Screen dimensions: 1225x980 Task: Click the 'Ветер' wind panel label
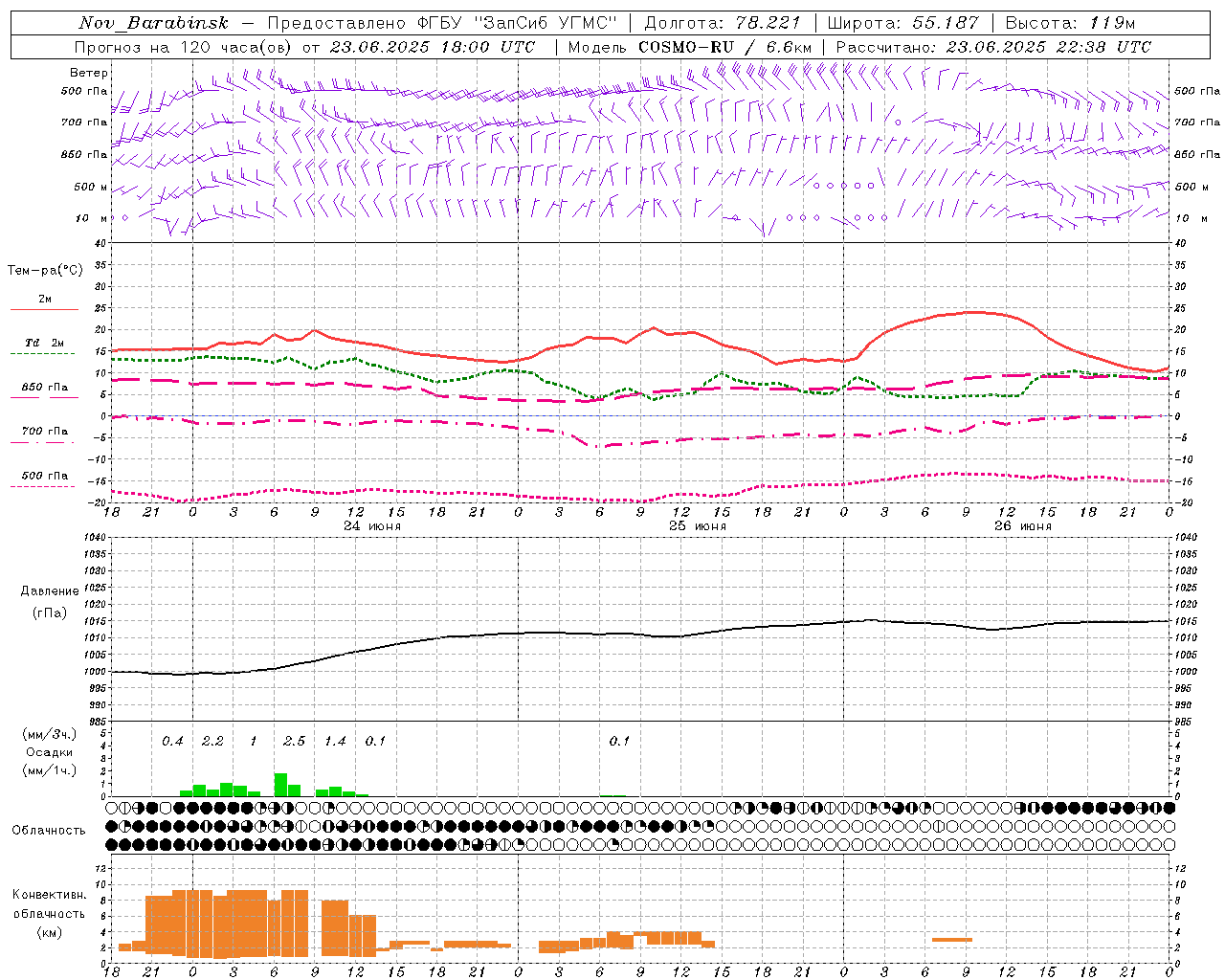coord(89,73)
